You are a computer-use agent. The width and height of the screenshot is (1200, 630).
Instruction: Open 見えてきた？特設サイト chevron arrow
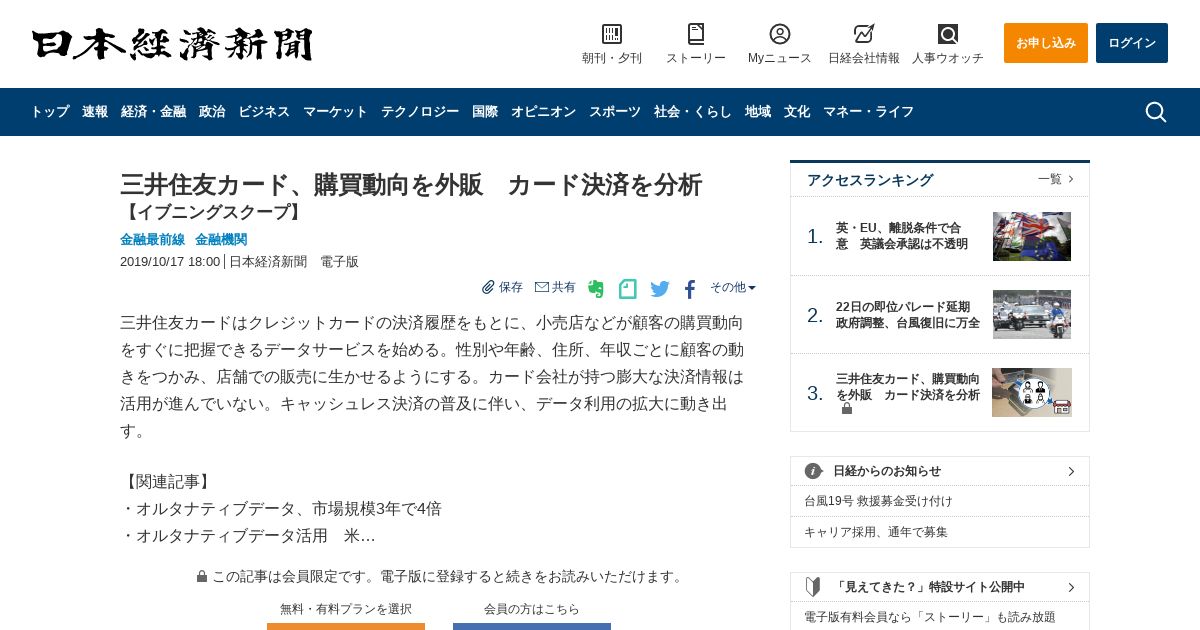[x=1071, y=587]
